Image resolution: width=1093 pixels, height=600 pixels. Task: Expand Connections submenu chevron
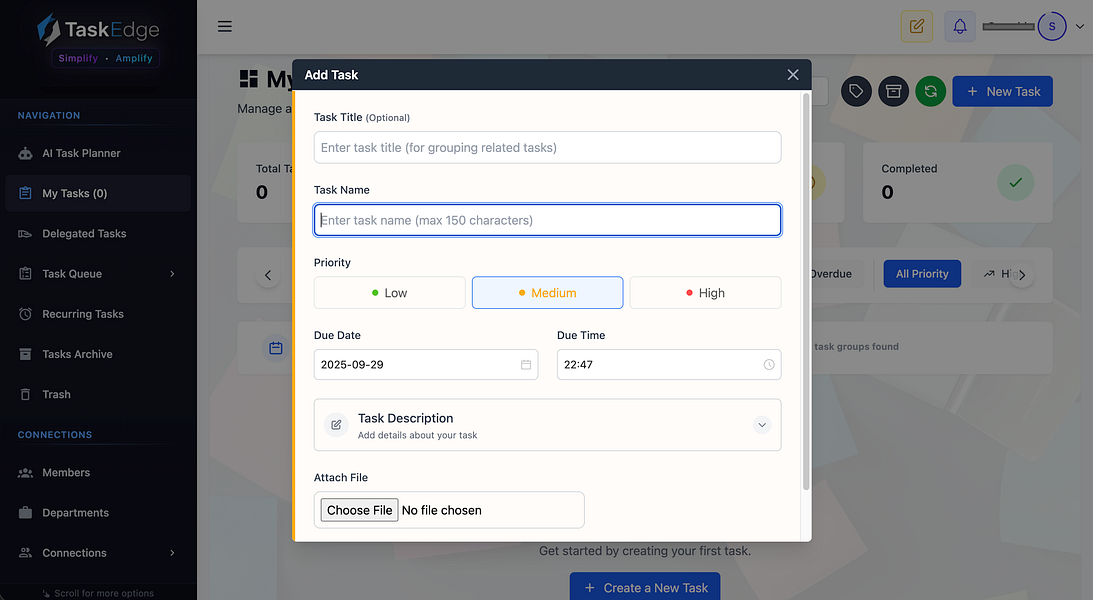172,553
